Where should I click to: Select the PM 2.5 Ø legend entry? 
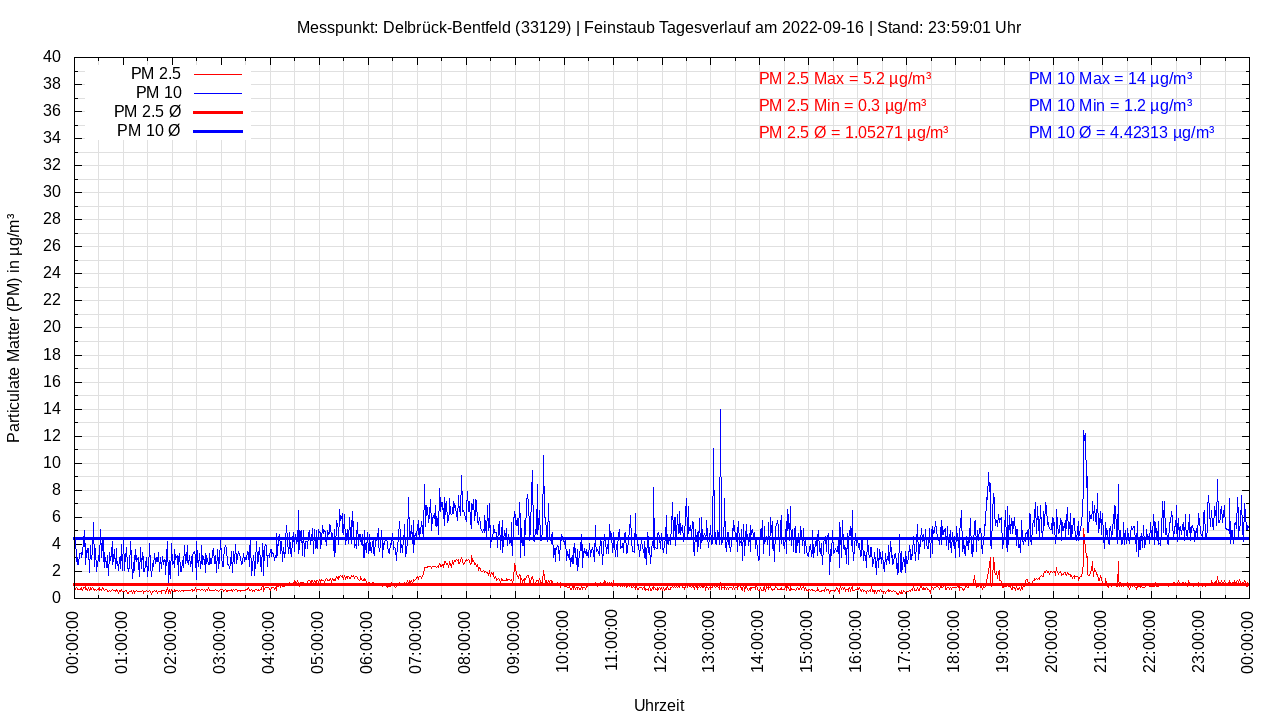(x=147, y=112)
